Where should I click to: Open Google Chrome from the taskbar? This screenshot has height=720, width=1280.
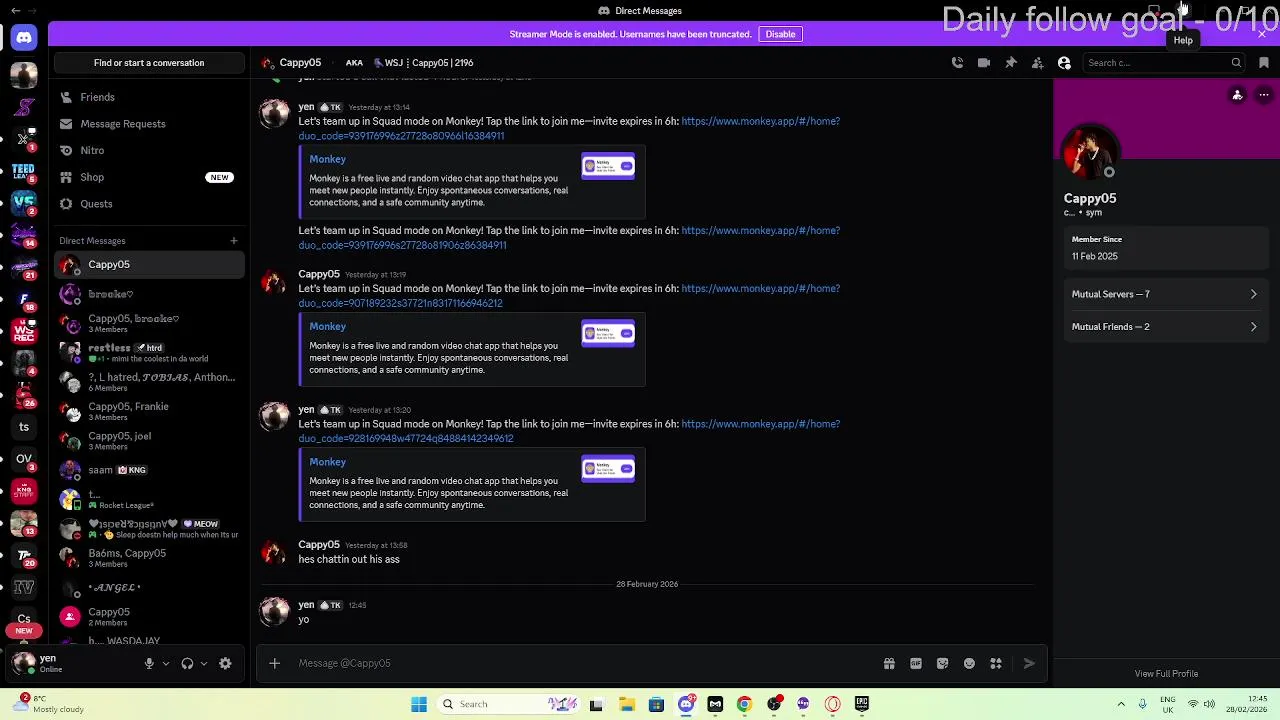(744, 704)
